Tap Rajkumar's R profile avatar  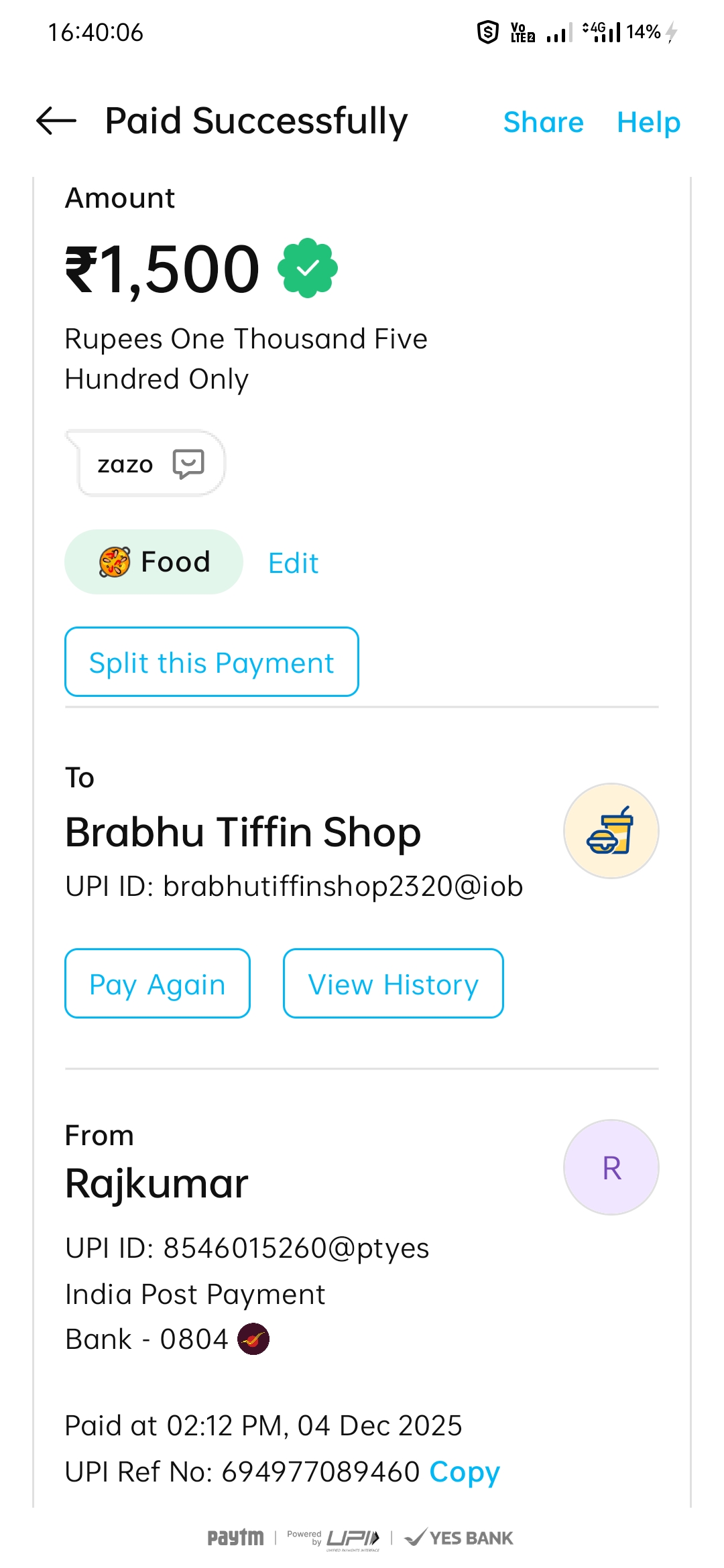[x=611, y=1167]
